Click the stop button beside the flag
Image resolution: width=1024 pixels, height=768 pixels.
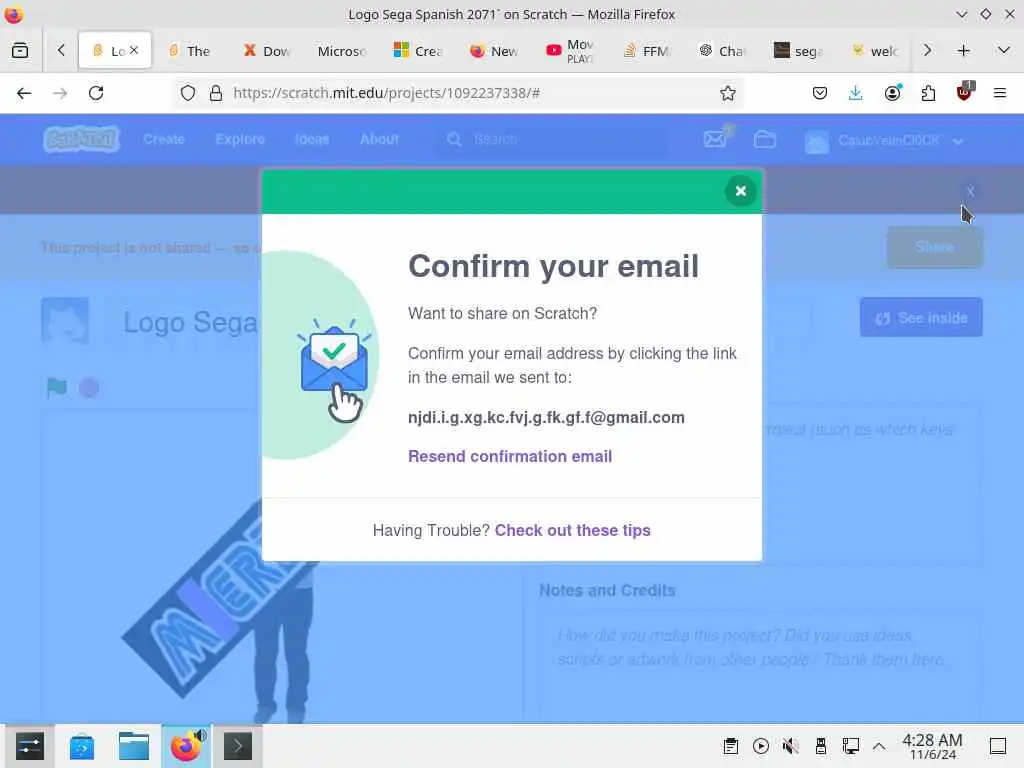tap(89, 388)
